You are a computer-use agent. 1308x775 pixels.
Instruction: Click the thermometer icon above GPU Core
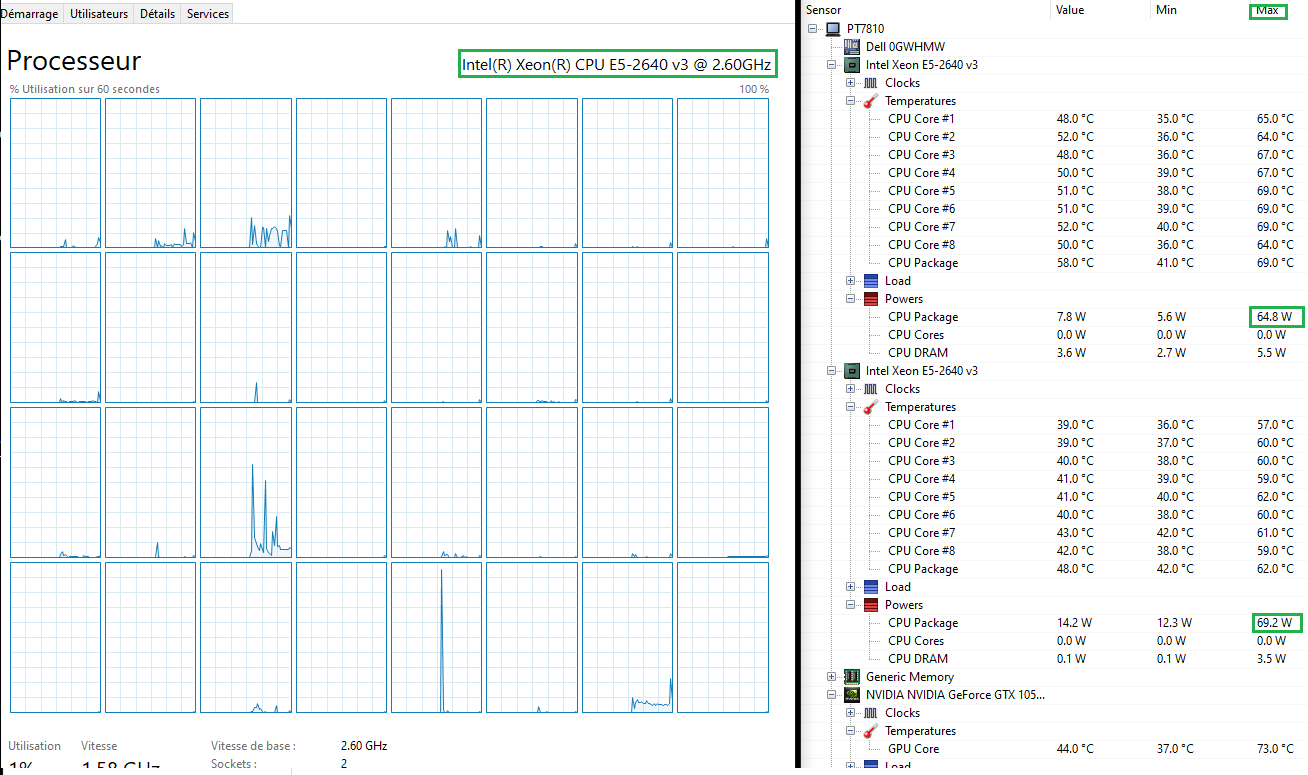point(870,731)
